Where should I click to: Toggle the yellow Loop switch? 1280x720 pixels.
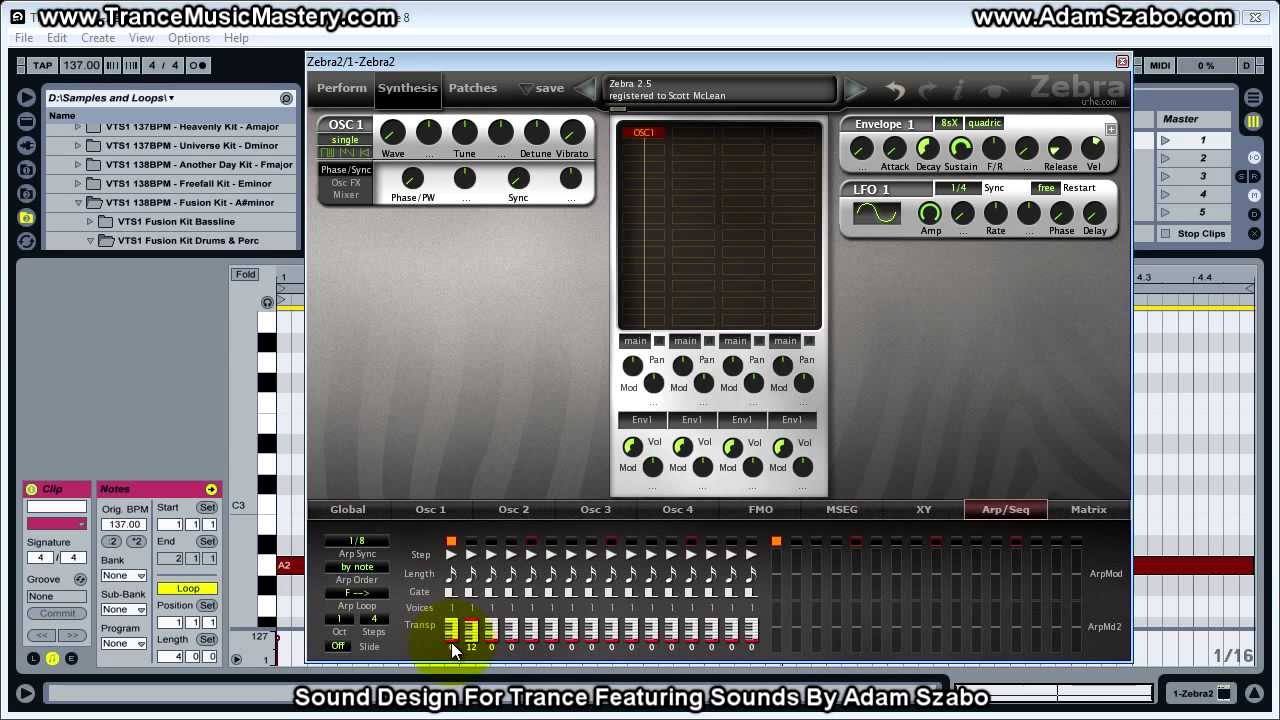(188, 588)
